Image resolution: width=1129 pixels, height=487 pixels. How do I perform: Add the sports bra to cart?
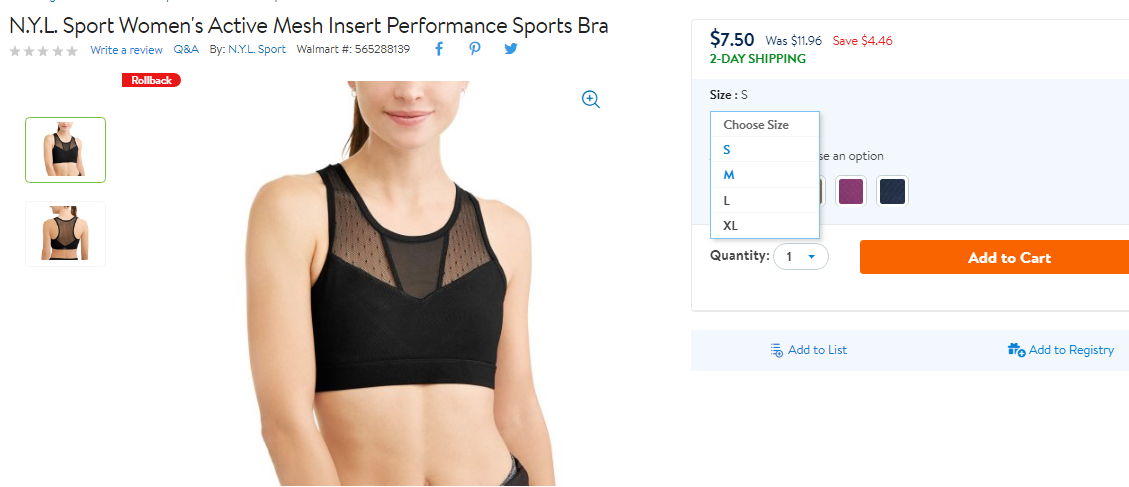tap(994, 257)
